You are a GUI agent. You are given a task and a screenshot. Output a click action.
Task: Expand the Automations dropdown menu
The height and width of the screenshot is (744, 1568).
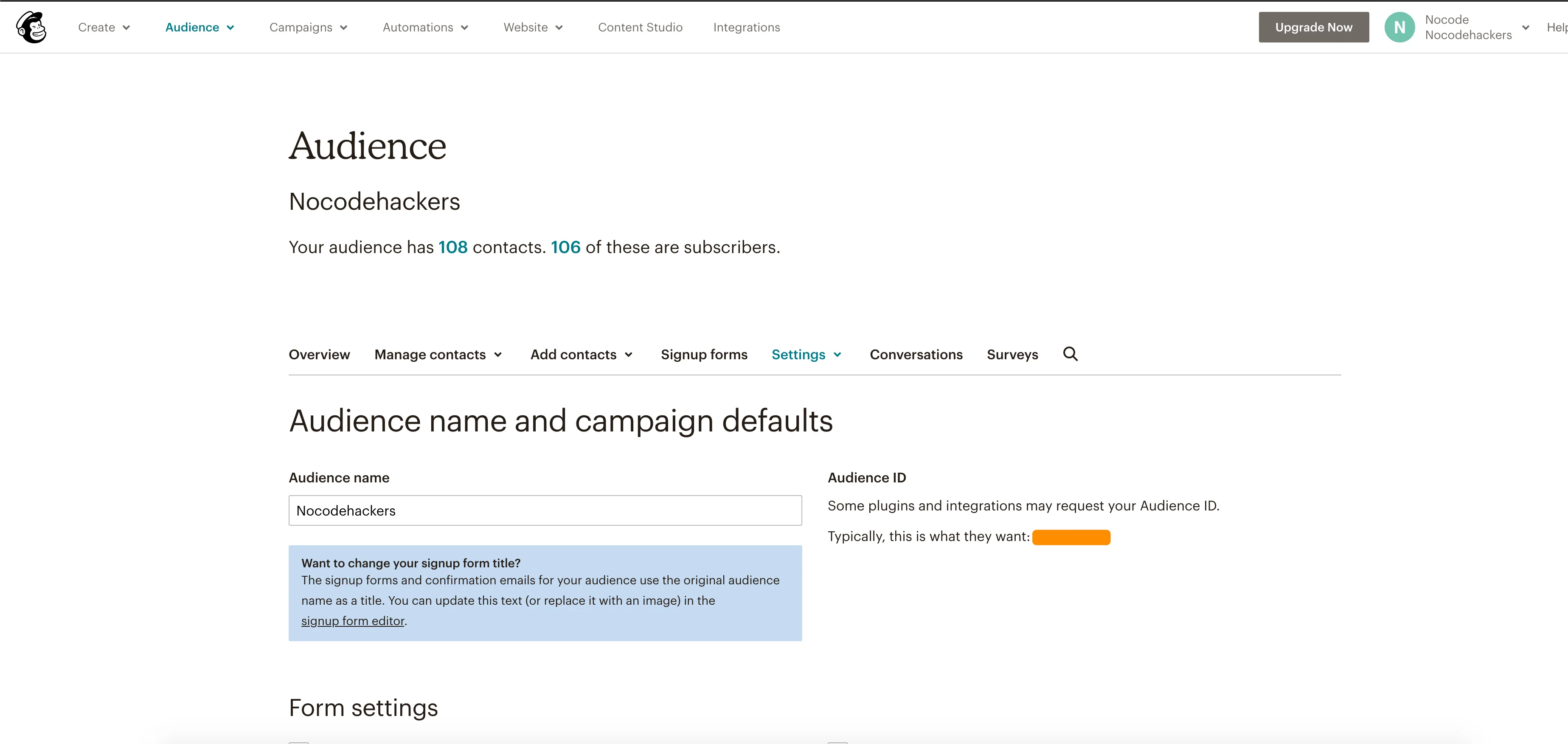coord(425,28)
